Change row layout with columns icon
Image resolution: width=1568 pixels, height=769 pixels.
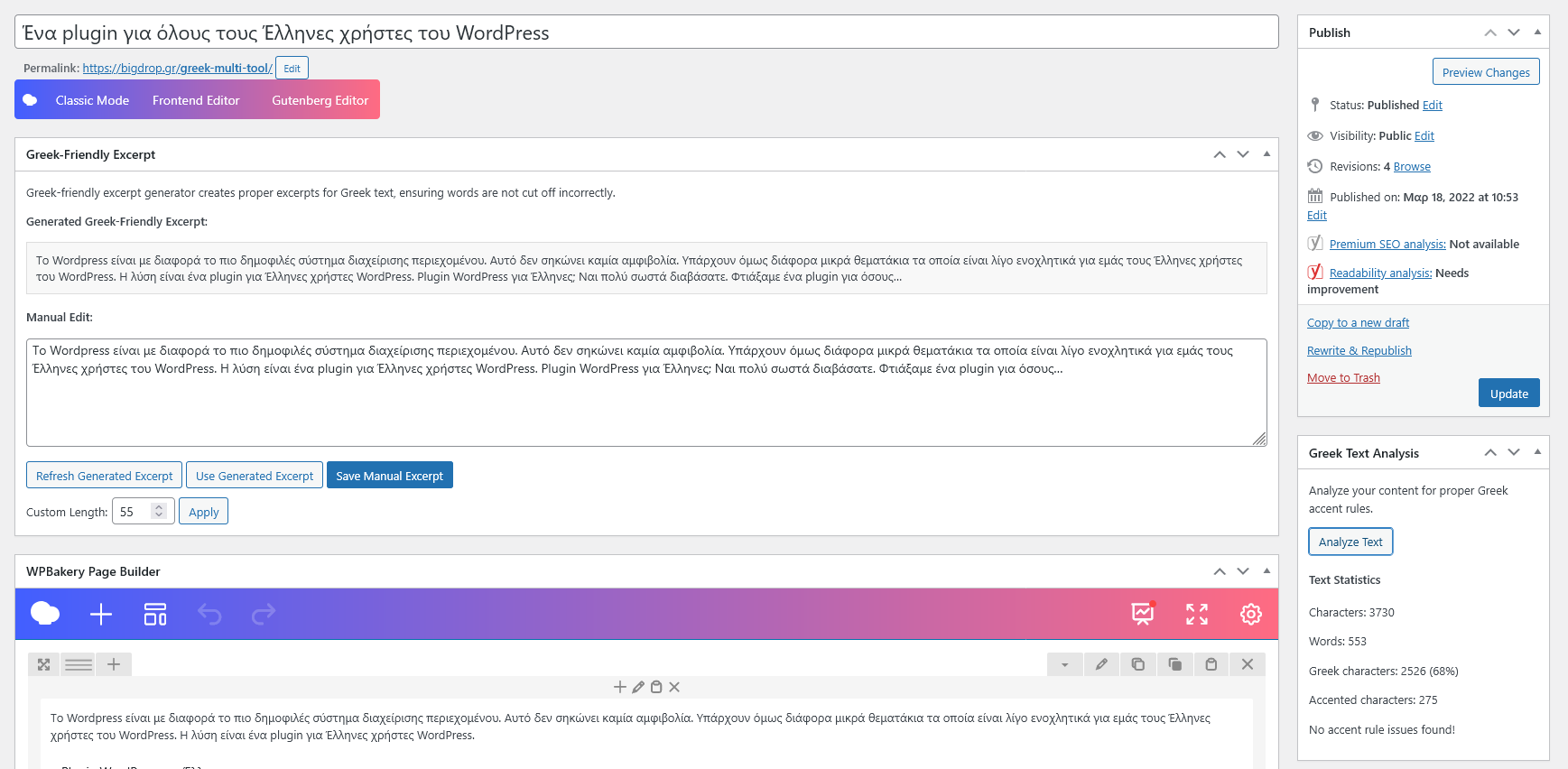click(79, 664)
